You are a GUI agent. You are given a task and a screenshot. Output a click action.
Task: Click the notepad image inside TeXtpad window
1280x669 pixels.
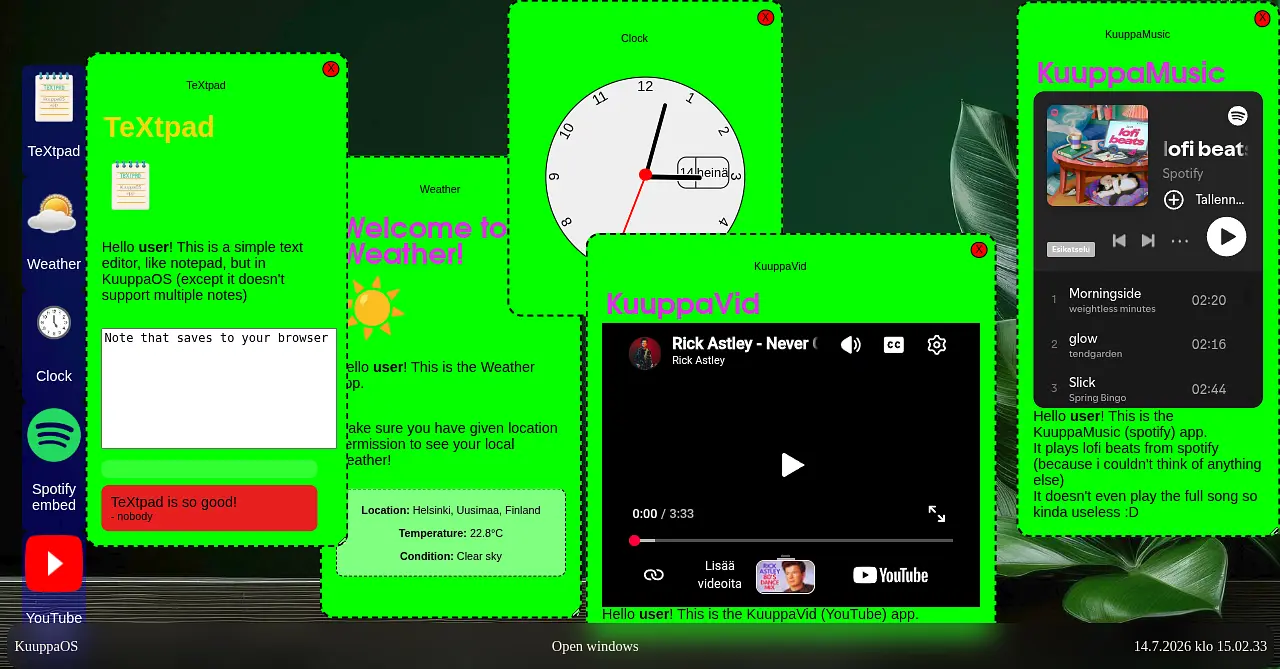click(130, 186)
